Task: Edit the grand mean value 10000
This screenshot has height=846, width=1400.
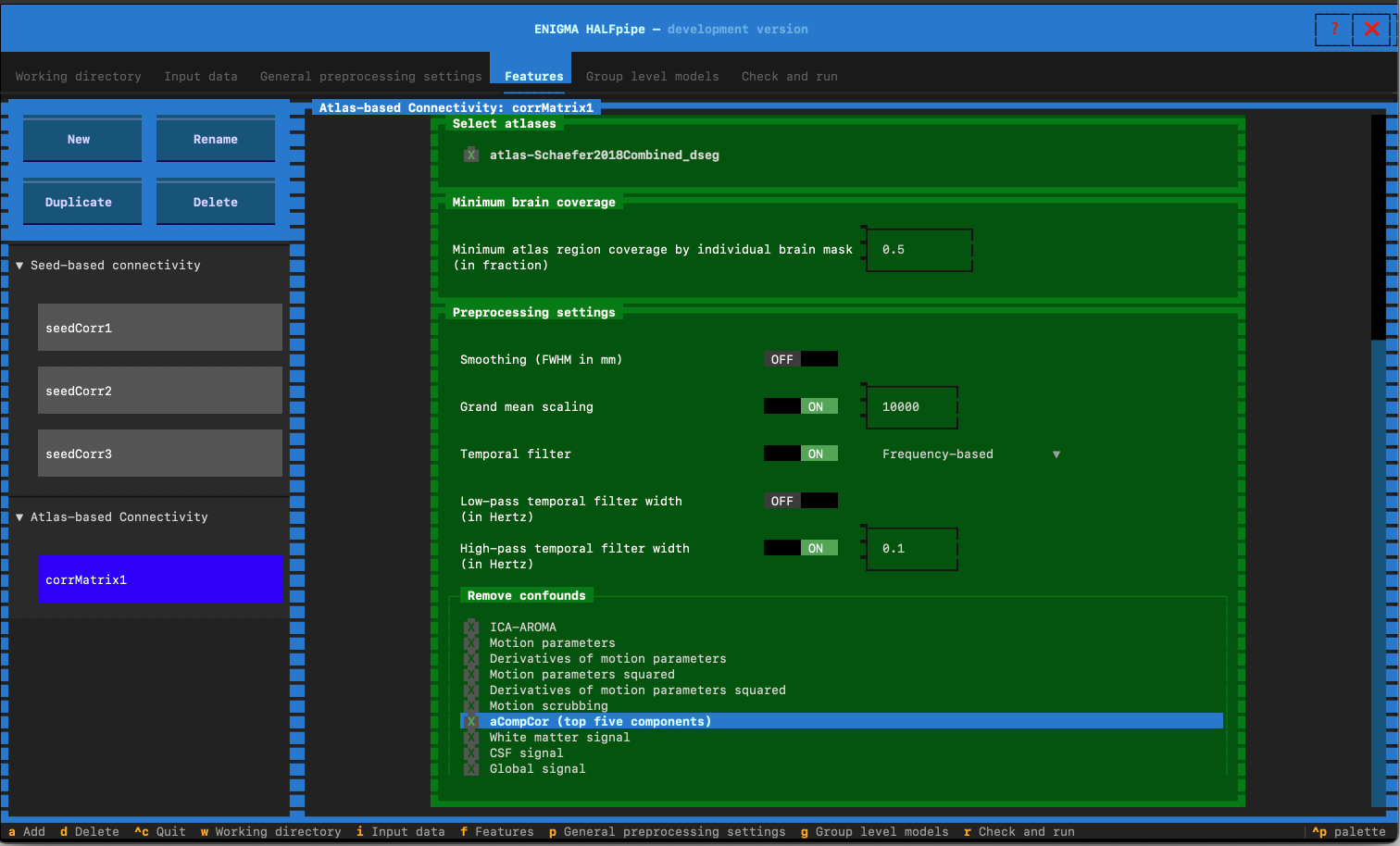Action: pos(912,407)
